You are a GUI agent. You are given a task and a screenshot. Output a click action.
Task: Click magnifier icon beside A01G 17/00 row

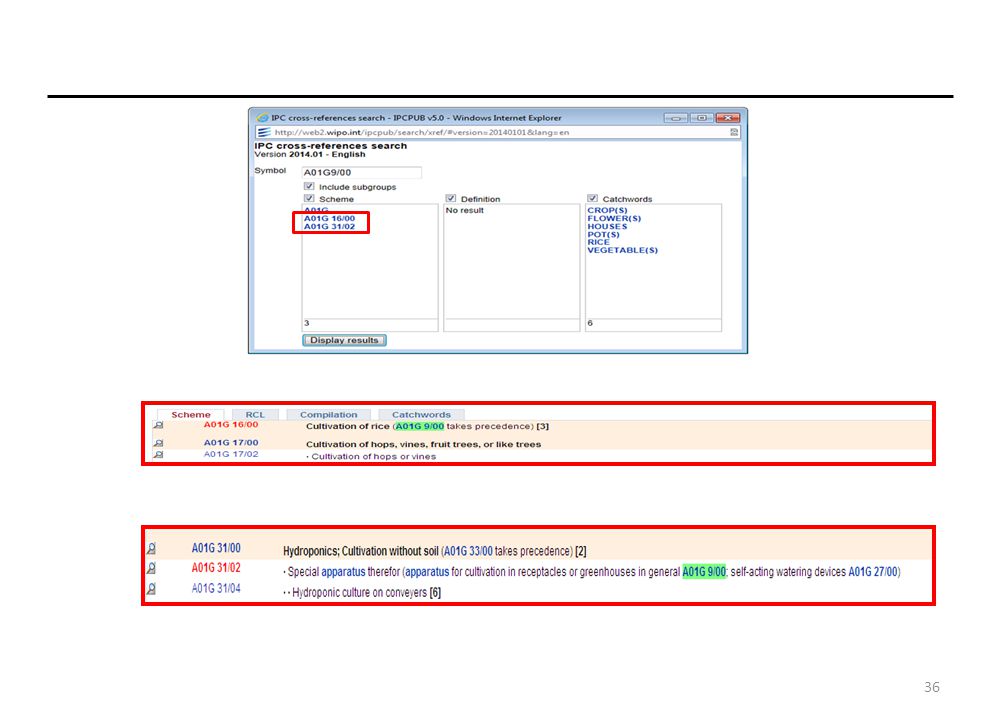(158, 443)
